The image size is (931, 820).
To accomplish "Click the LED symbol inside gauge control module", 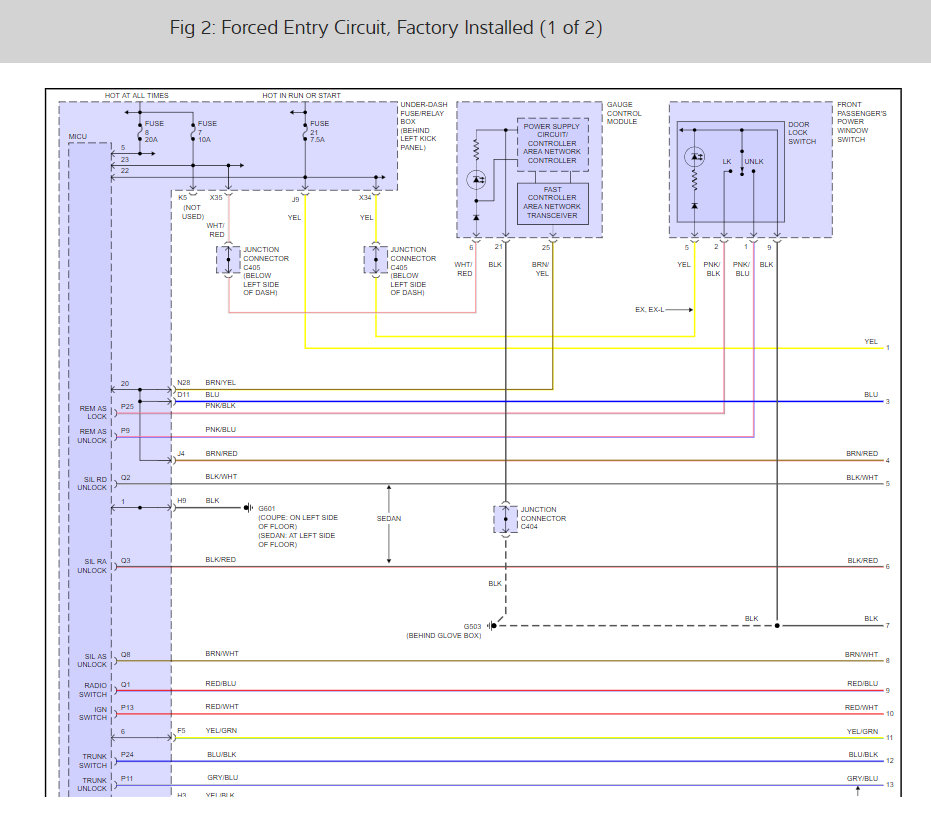I will tap(476, 179).
